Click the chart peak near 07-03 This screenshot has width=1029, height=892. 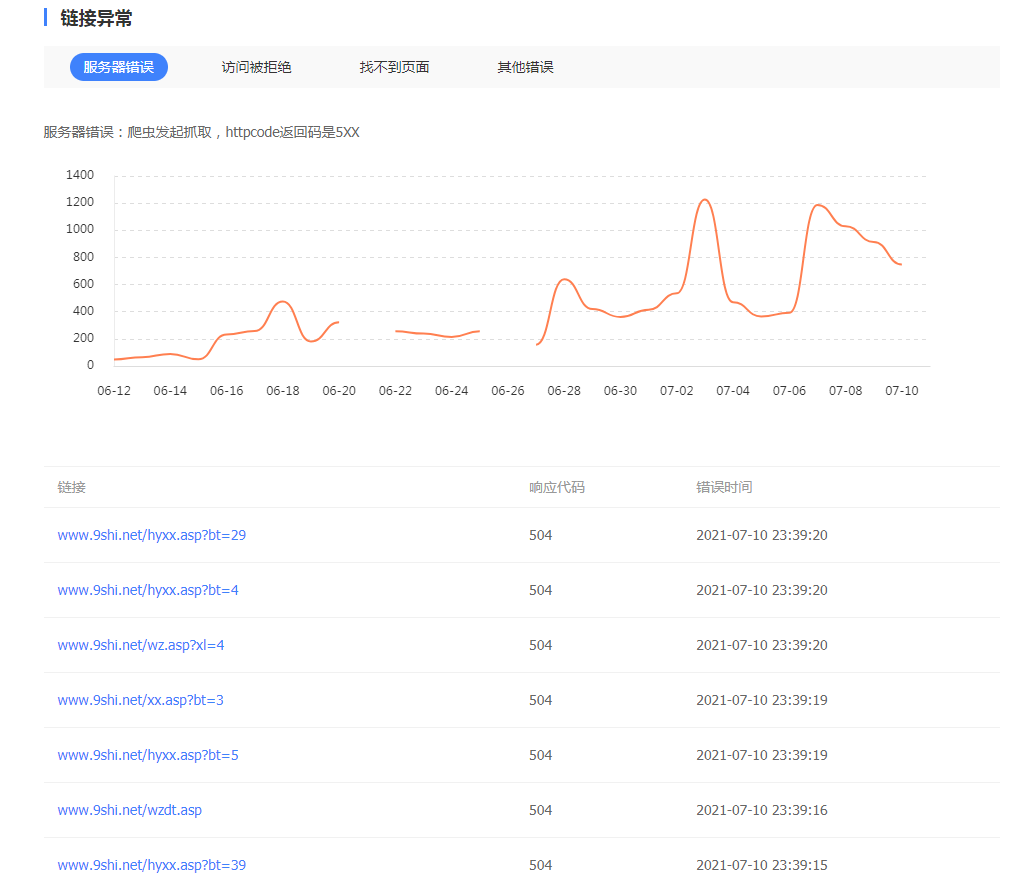point(705,200)
